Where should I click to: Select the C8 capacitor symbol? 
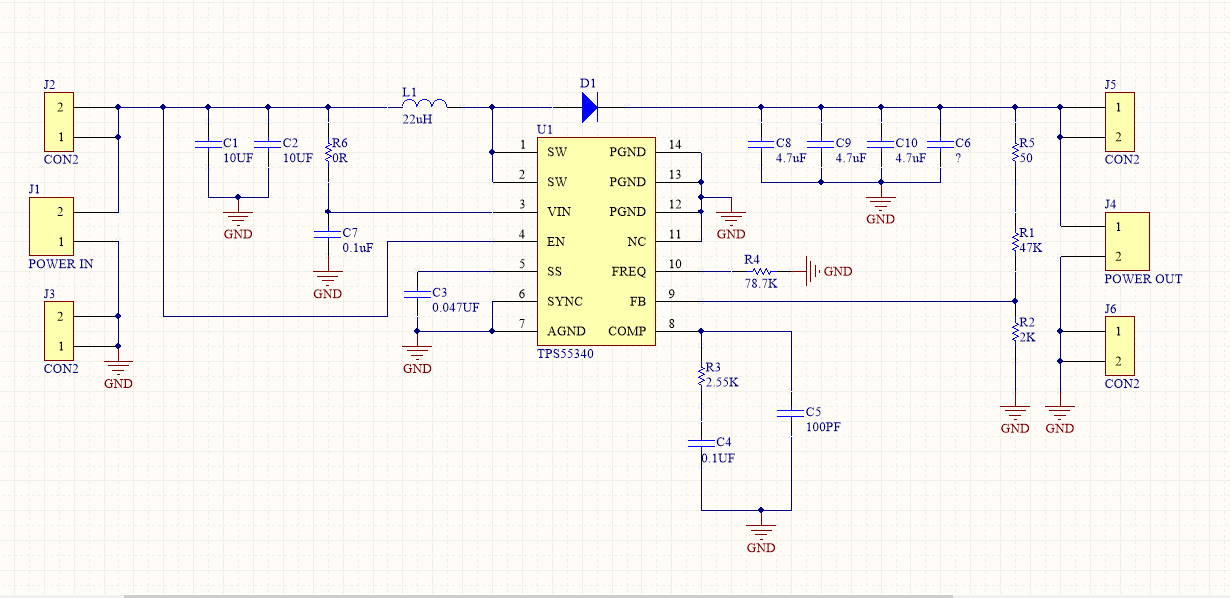pyautogui.click(x=760, y=144)
